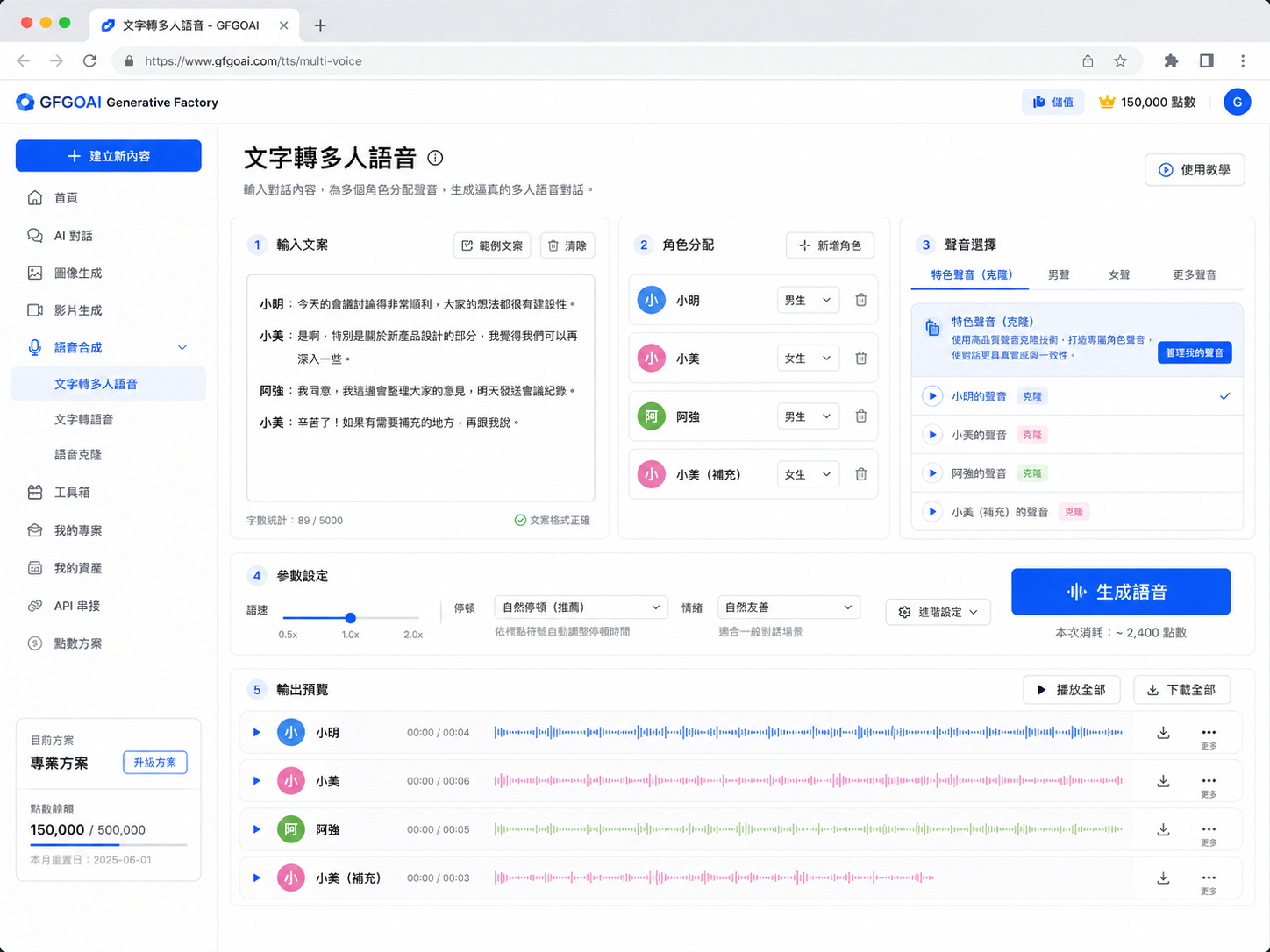This screenshot has width=1270, height=952.
Task: Open more options for 阿強 track
Action: [1209, 834]
